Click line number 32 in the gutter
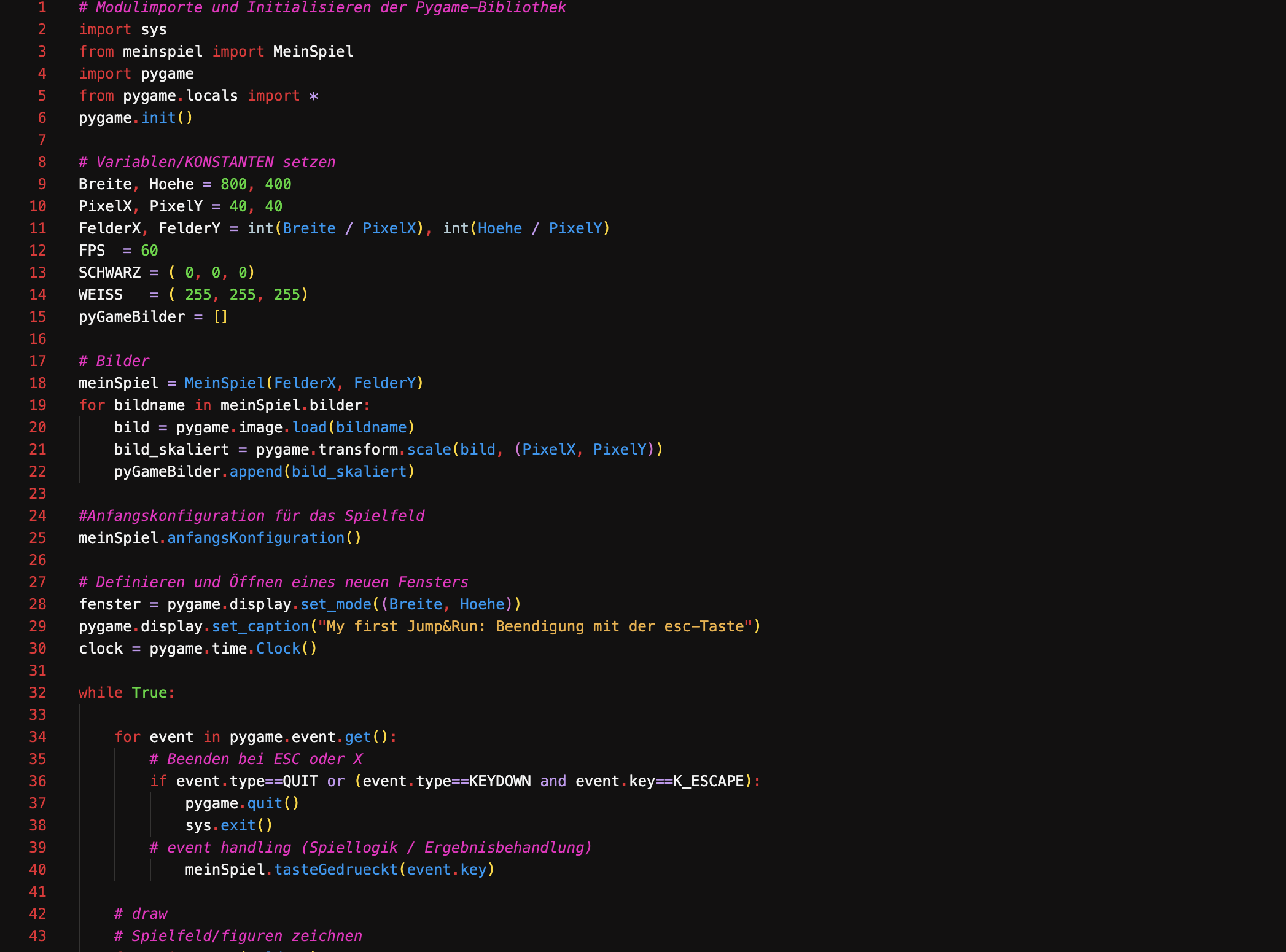 [37, 693]
